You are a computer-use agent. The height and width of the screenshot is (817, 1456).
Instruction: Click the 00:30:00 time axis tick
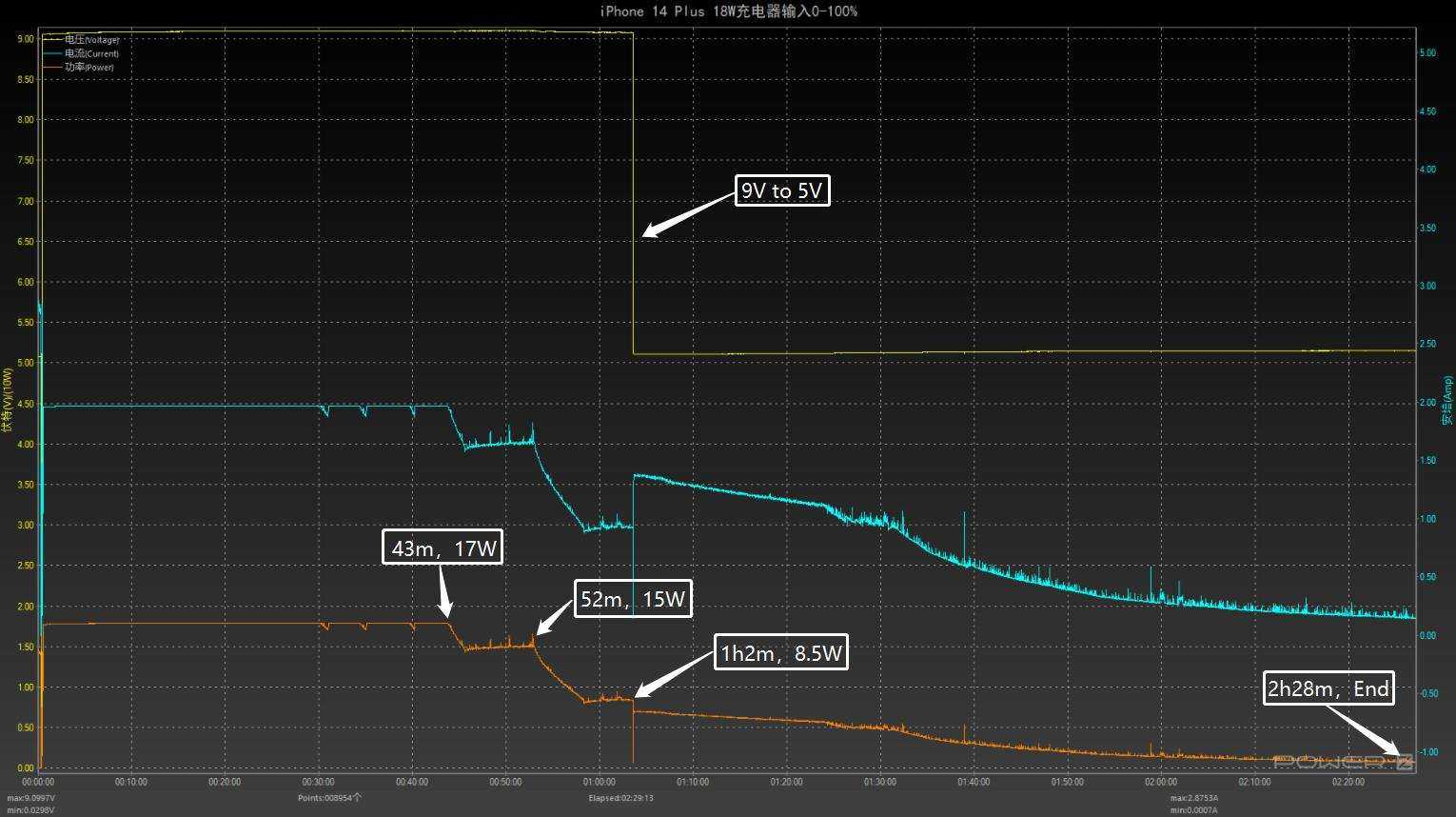318,782
